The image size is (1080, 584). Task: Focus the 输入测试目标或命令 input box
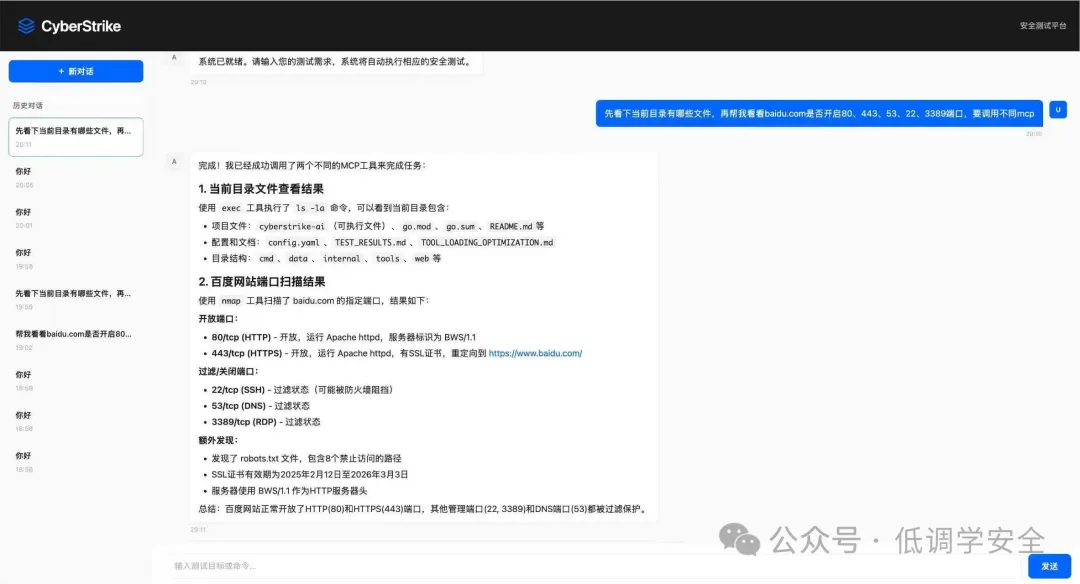pyautogui.click(x=596, y=566)
